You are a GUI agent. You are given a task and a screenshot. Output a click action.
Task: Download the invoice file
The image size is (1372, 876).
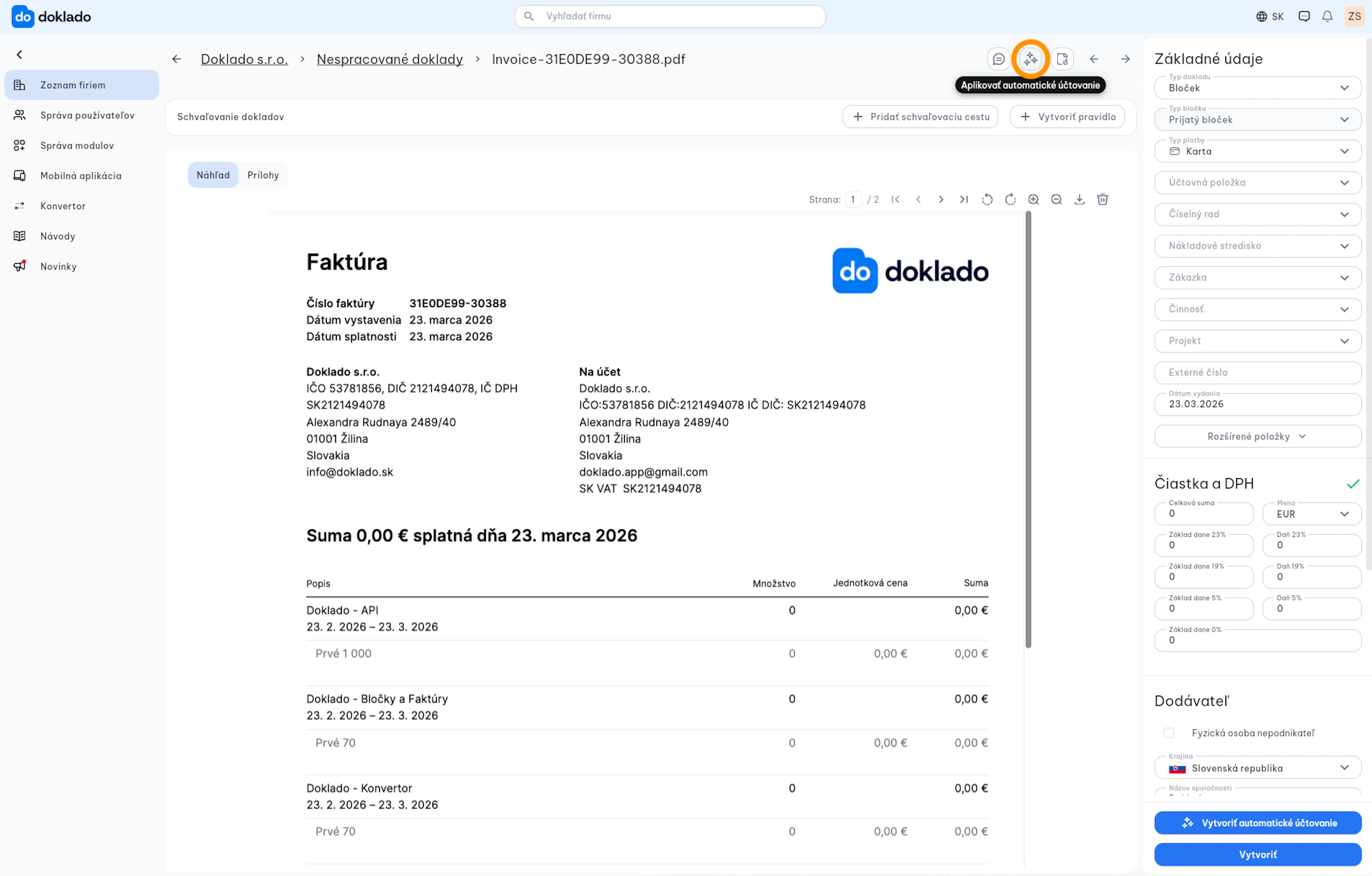[x=1079, y=199]
